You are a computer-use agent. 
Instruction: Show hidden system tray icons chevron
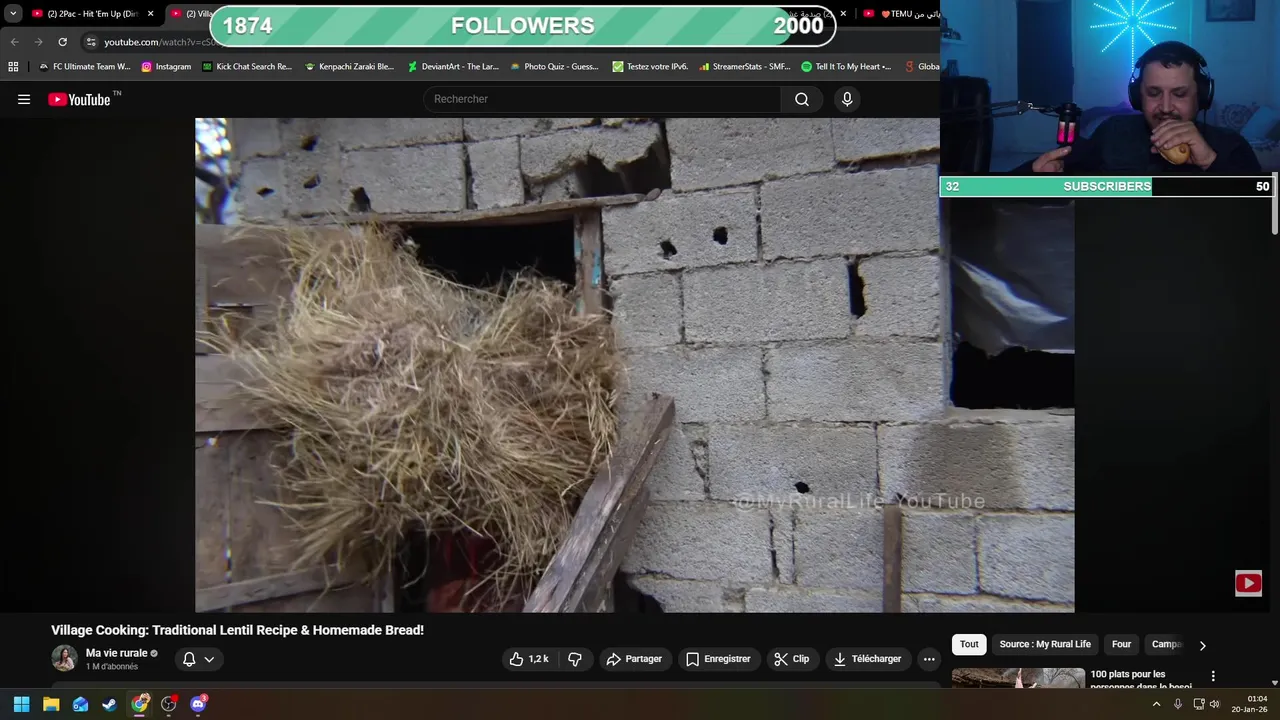point(1157,704)
